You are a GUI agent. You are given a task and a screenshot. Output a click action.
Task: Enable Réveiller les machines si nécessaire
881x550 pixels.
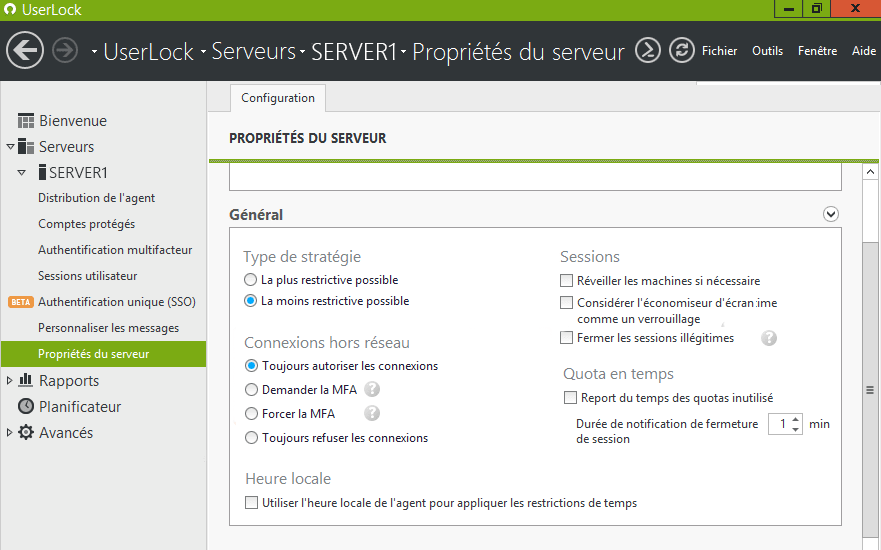pos(567,281)
